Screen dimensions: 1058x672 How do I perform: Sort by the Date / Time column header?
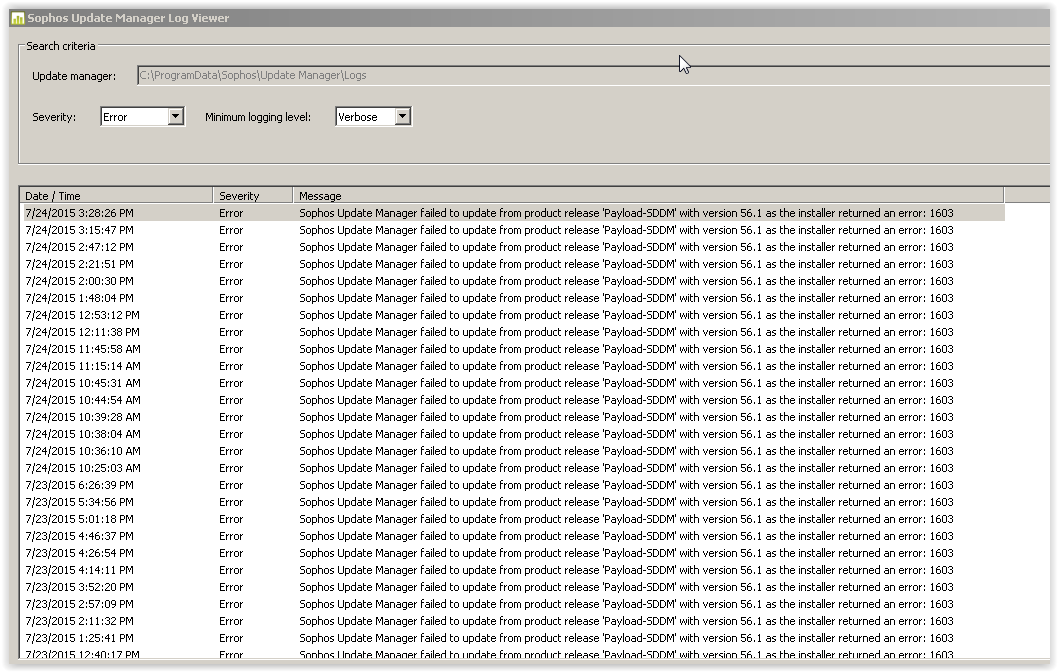click(116, 196)
